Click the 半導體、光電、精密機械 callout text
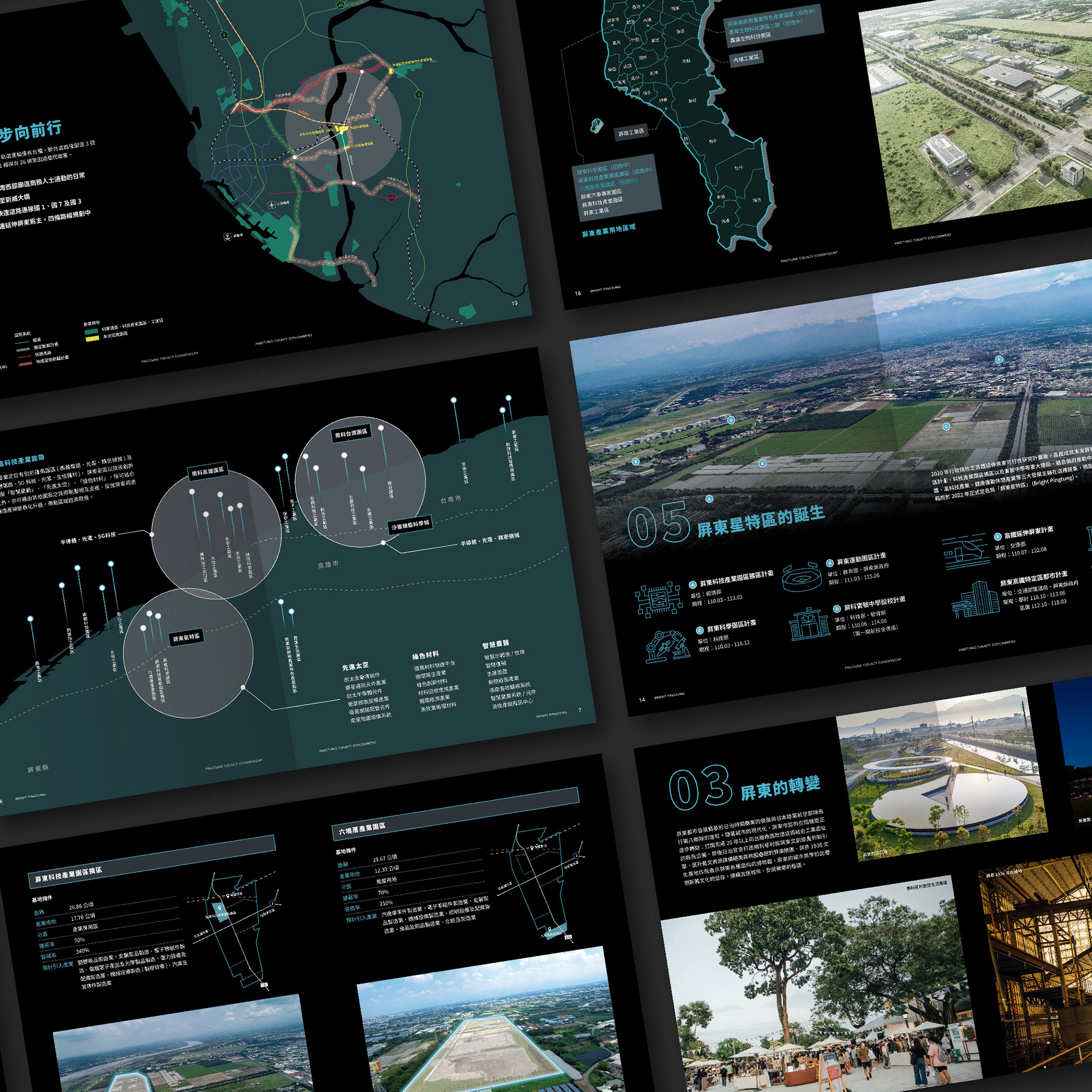Image resolution: width=1092 pixels, height=1092 pixels. (489, 539)
